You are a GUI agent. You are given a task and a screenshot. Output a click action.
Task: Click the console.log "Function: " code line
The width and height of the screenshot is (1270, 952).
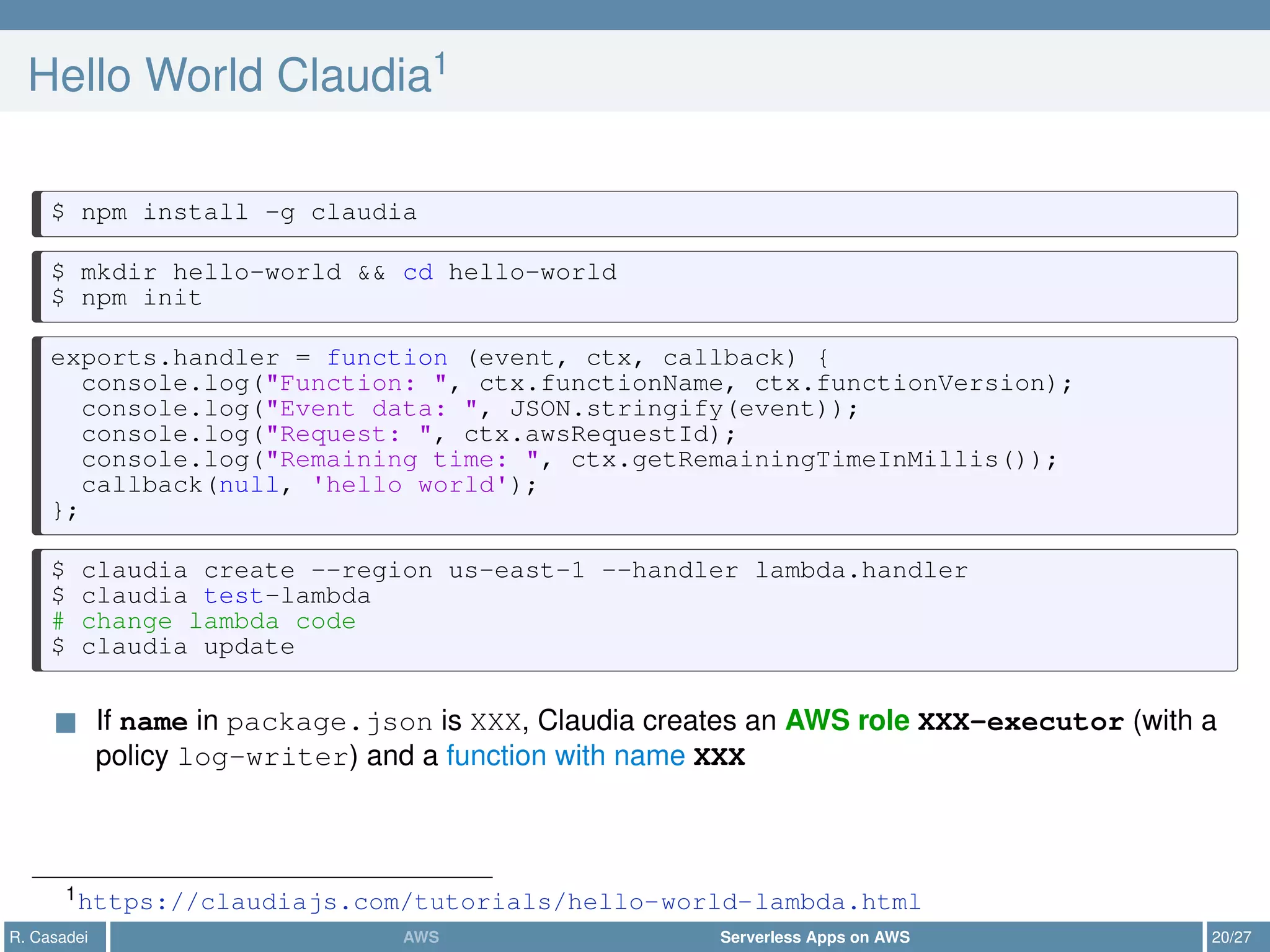coord(577,383)
